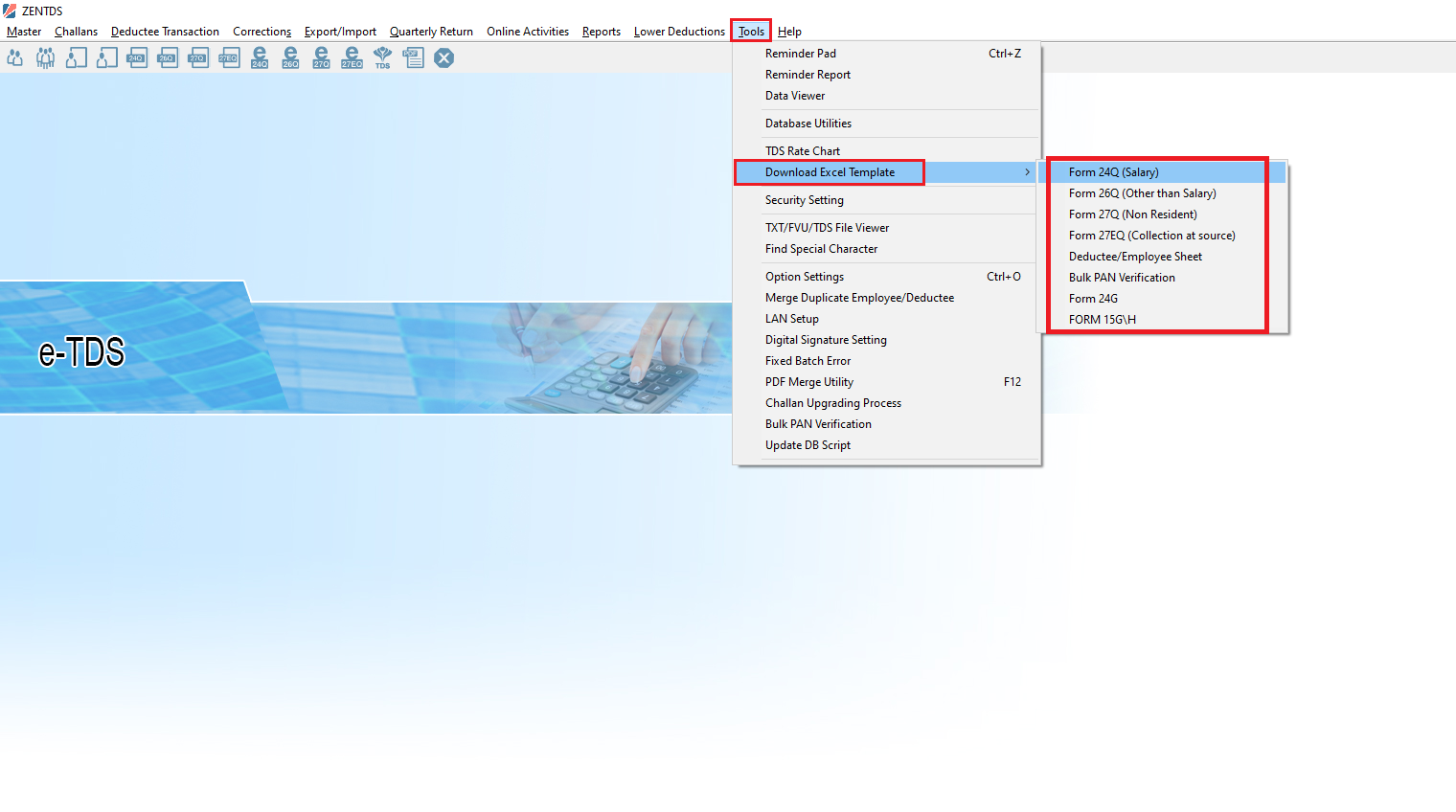This screenshot has width=1456, height=812.
Task: Launch PDF Merge Utility
Action: pos(887,382)
